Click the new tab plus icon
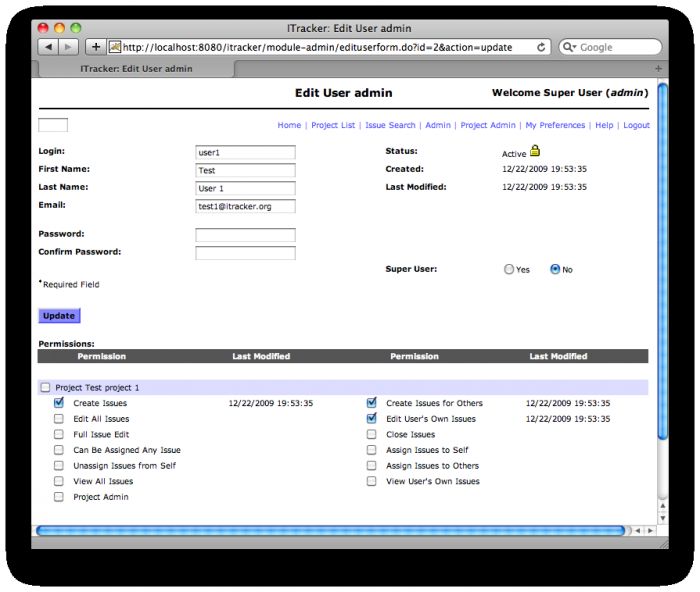 (658, 68)
